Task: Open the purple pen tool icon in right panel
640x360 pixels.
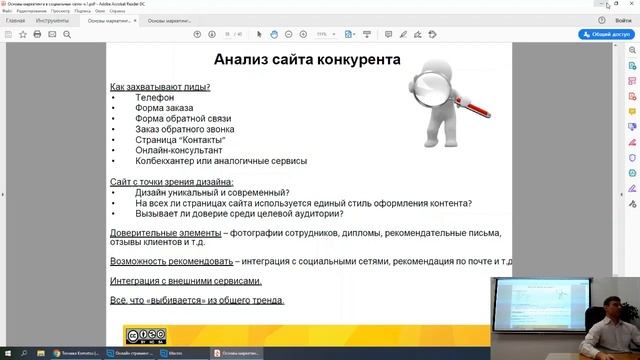Action: (x=632, y=188)
